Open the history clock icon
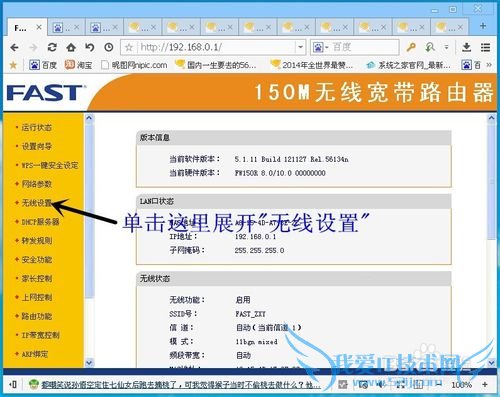Screen dimensions: 500x397 point(109,47)
